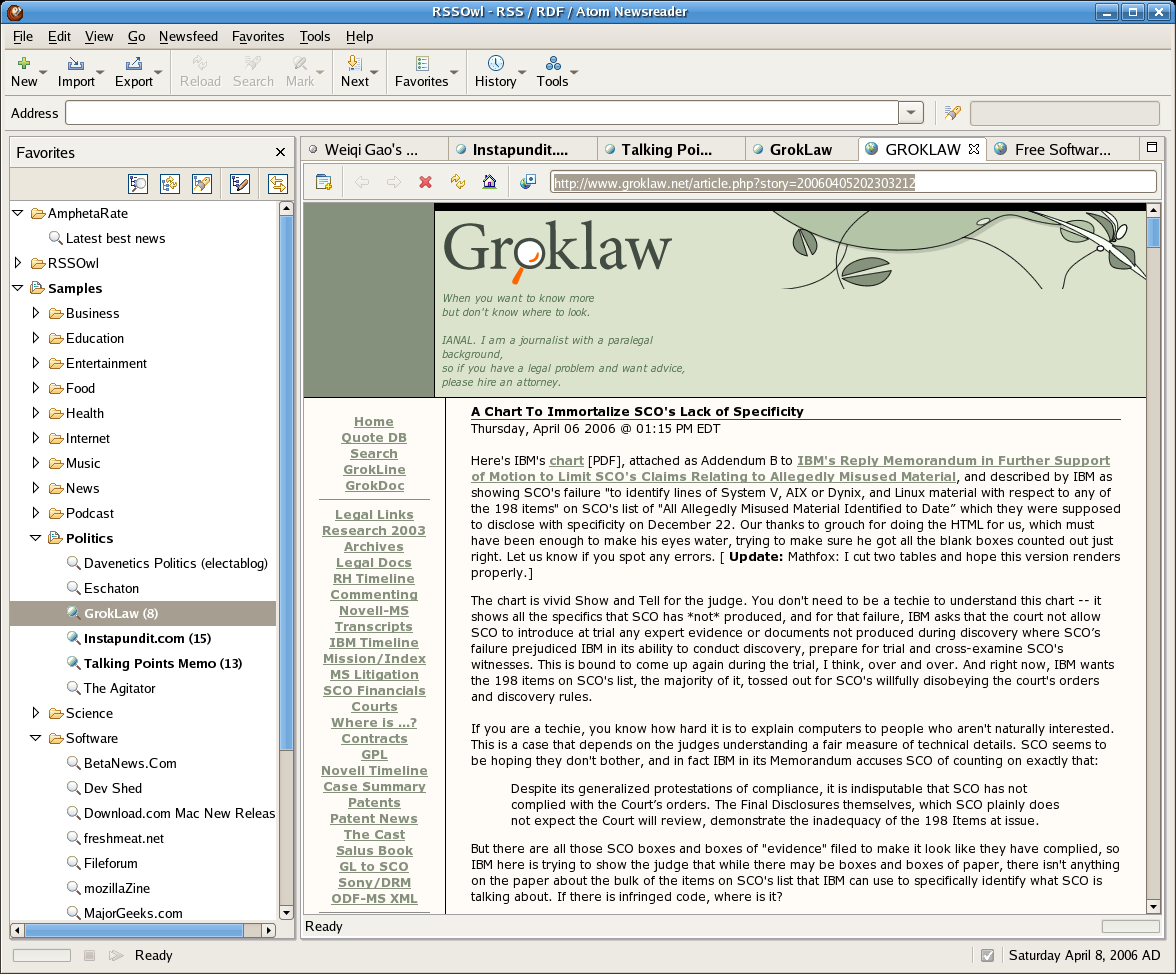The height and width of the screenshot is (974, 1176).
Task: Click the browser reload arrows icon
Action: point(457,182)
